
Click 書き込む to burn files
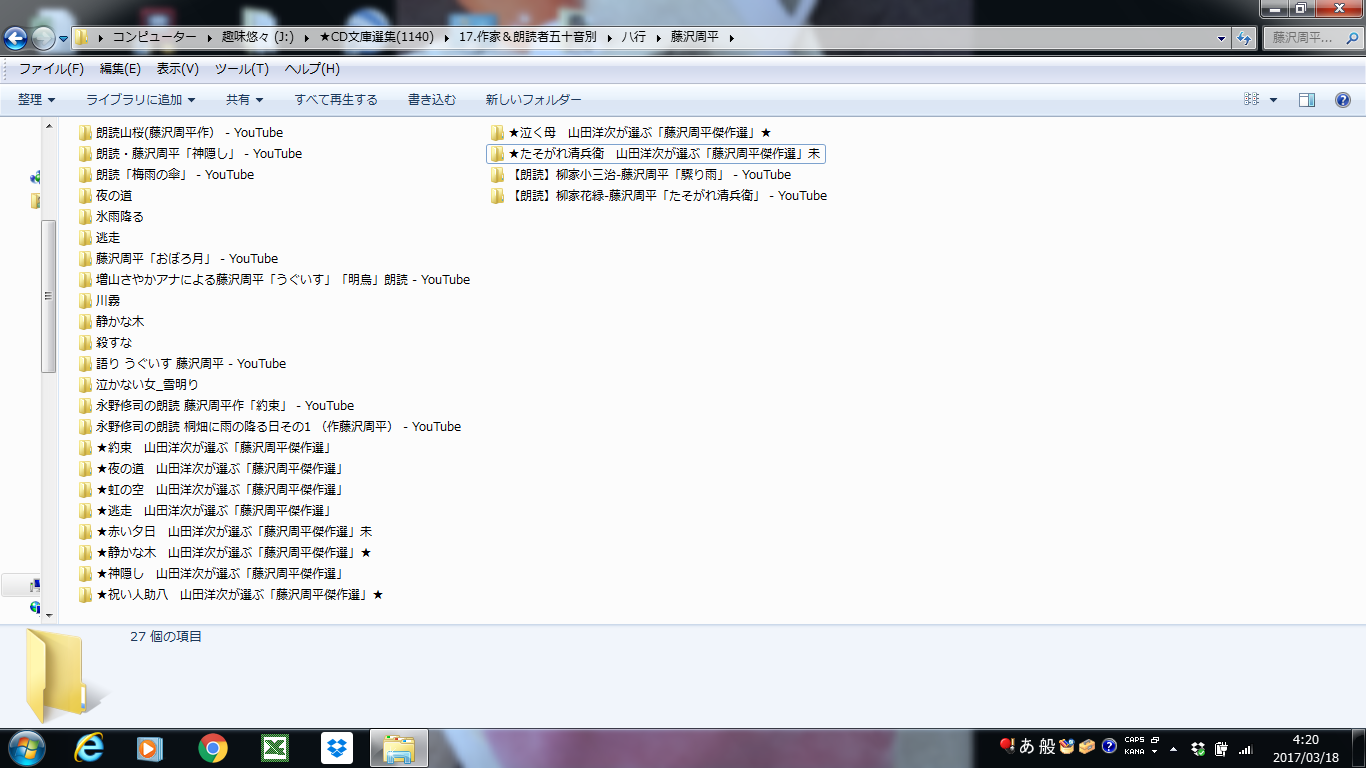tap(432, 100)
